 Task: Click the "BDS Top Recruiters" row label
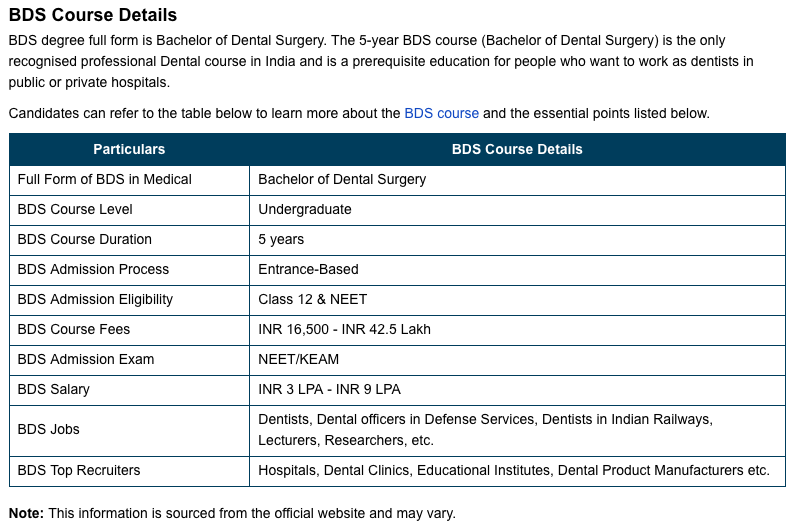click(x=79, y=469)
